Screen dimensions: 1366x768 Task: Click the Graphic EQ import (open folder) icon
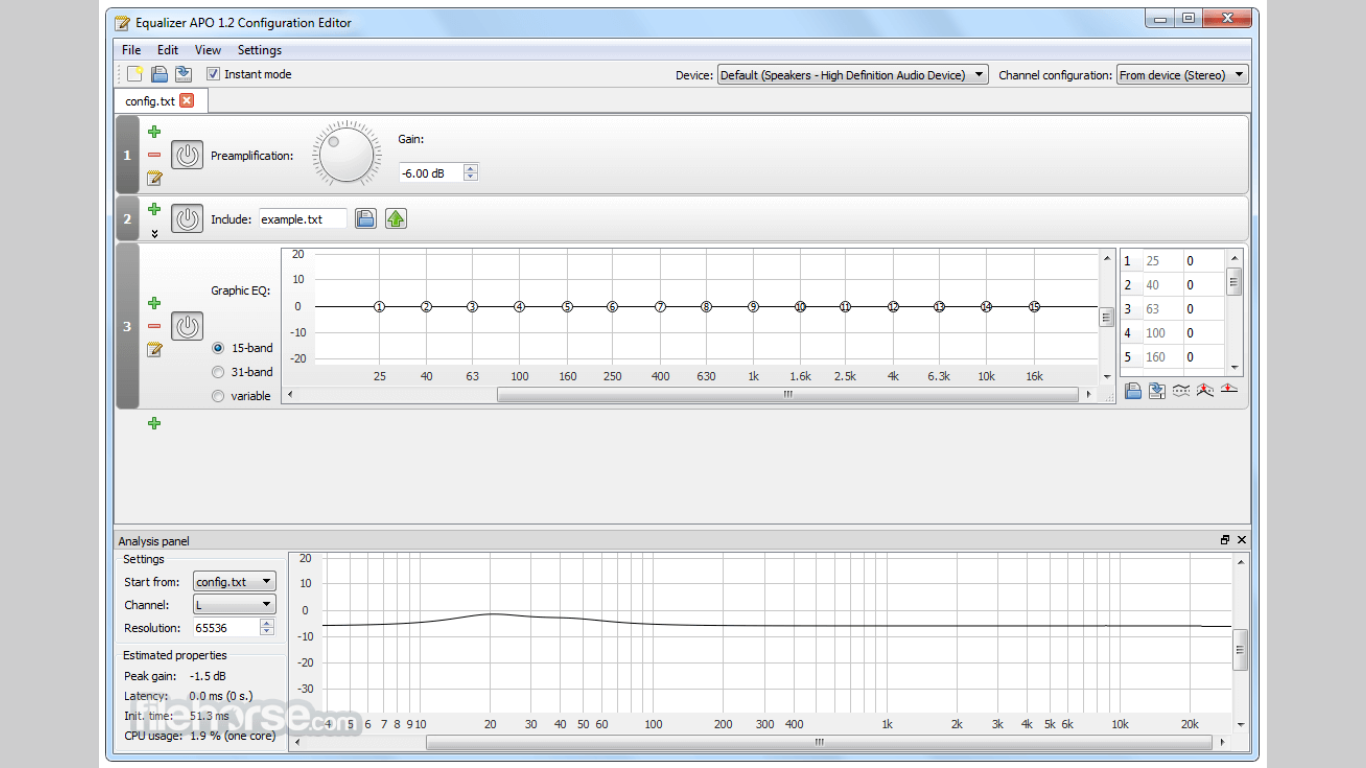coord(1132,390)
